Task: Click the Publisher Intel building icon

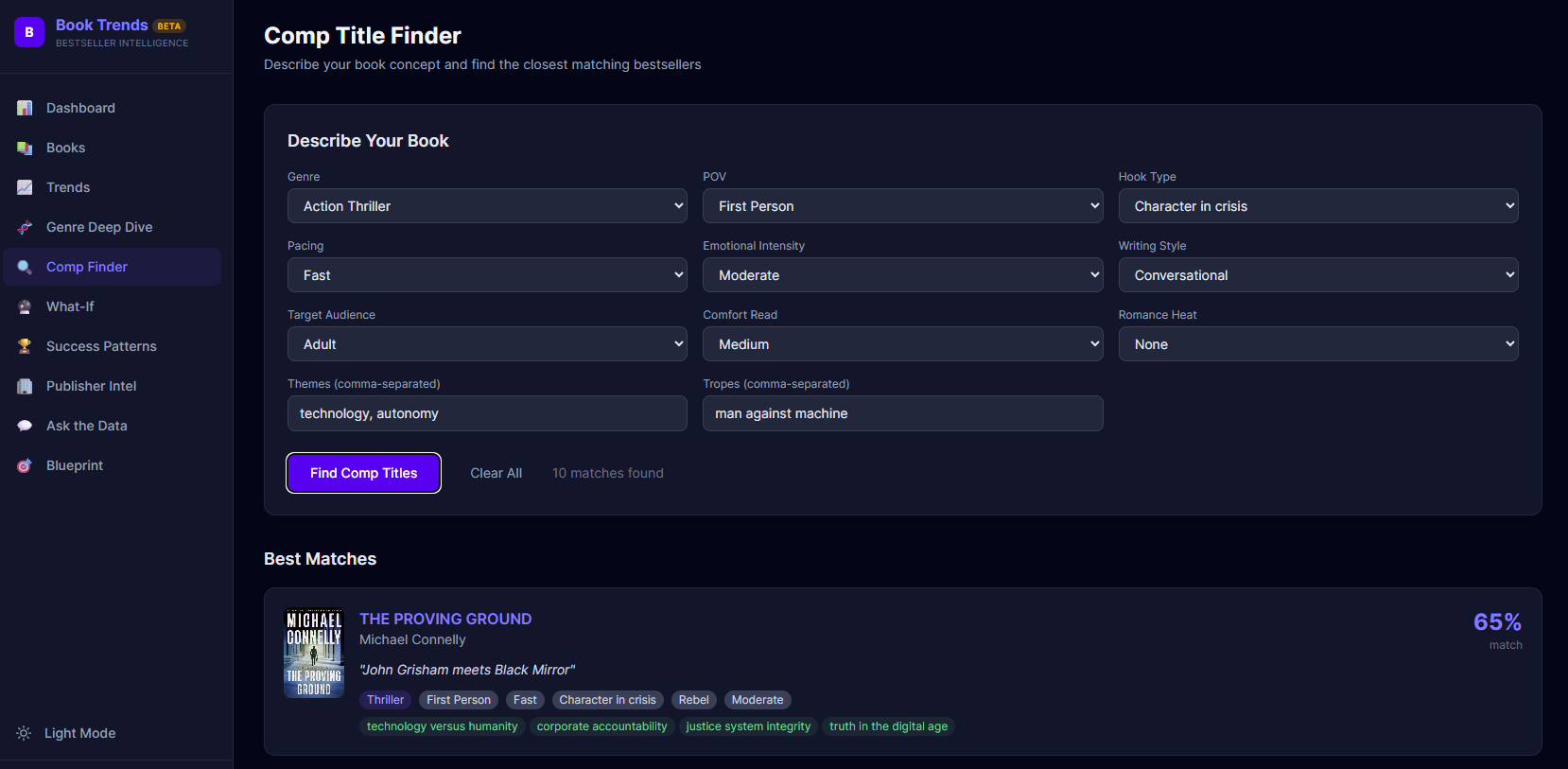Action: click(x=25, y=386)
